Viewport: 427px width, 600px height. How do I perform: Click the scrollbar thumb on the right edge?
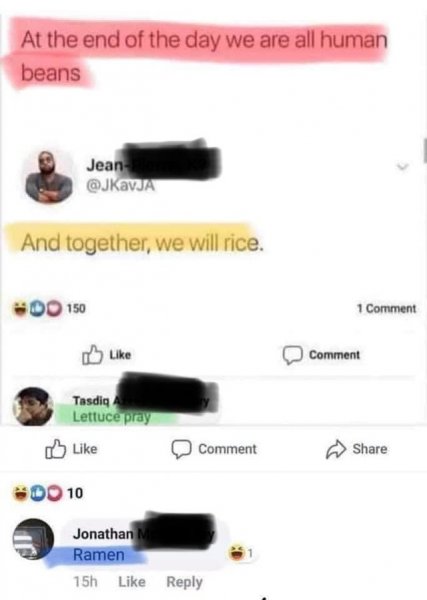coord(425,151)
